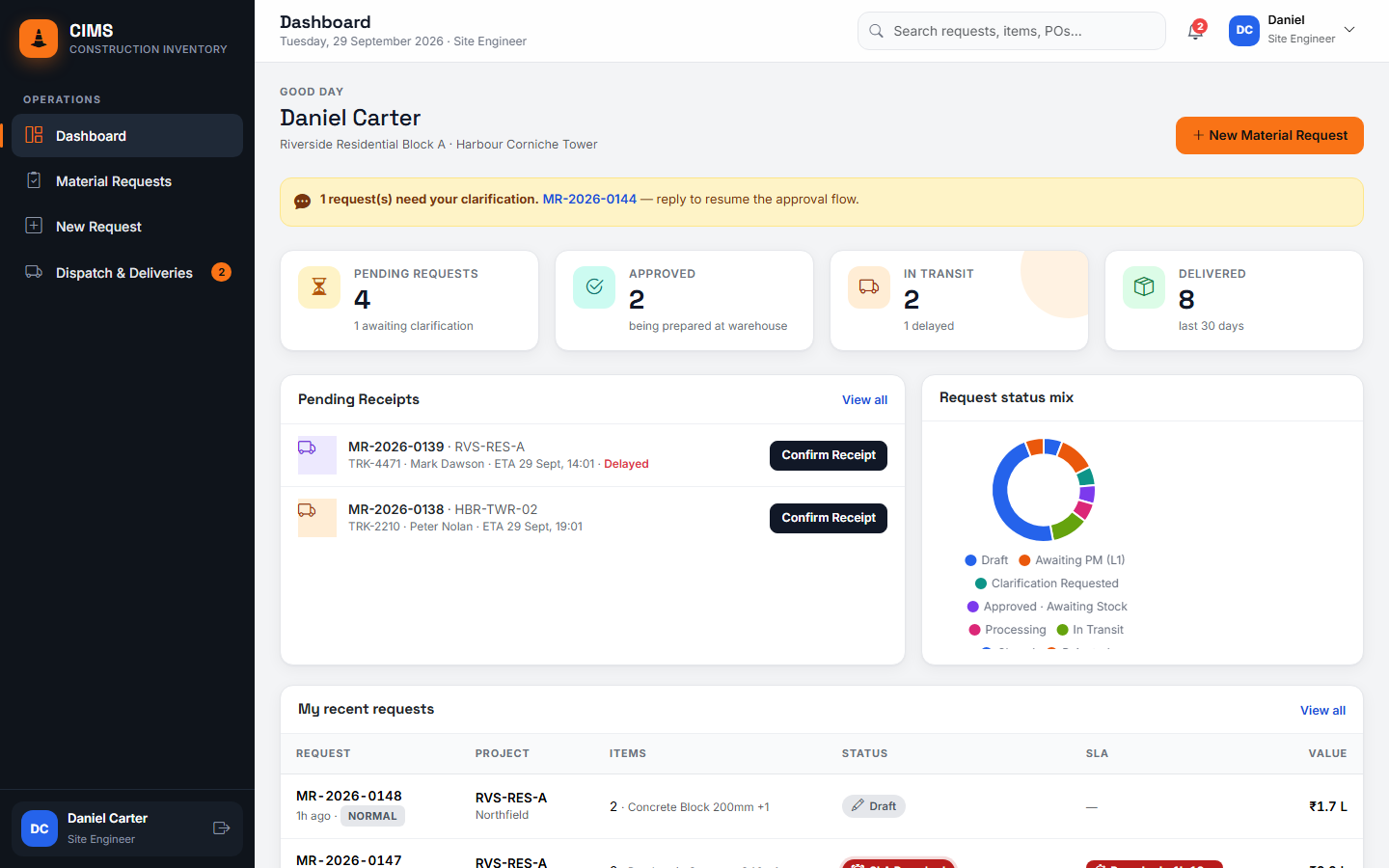Click the pencil icon in Draft status
The width and height of the screenshot is (1389, 868).
pyautogui.click(x=858, y=805)
